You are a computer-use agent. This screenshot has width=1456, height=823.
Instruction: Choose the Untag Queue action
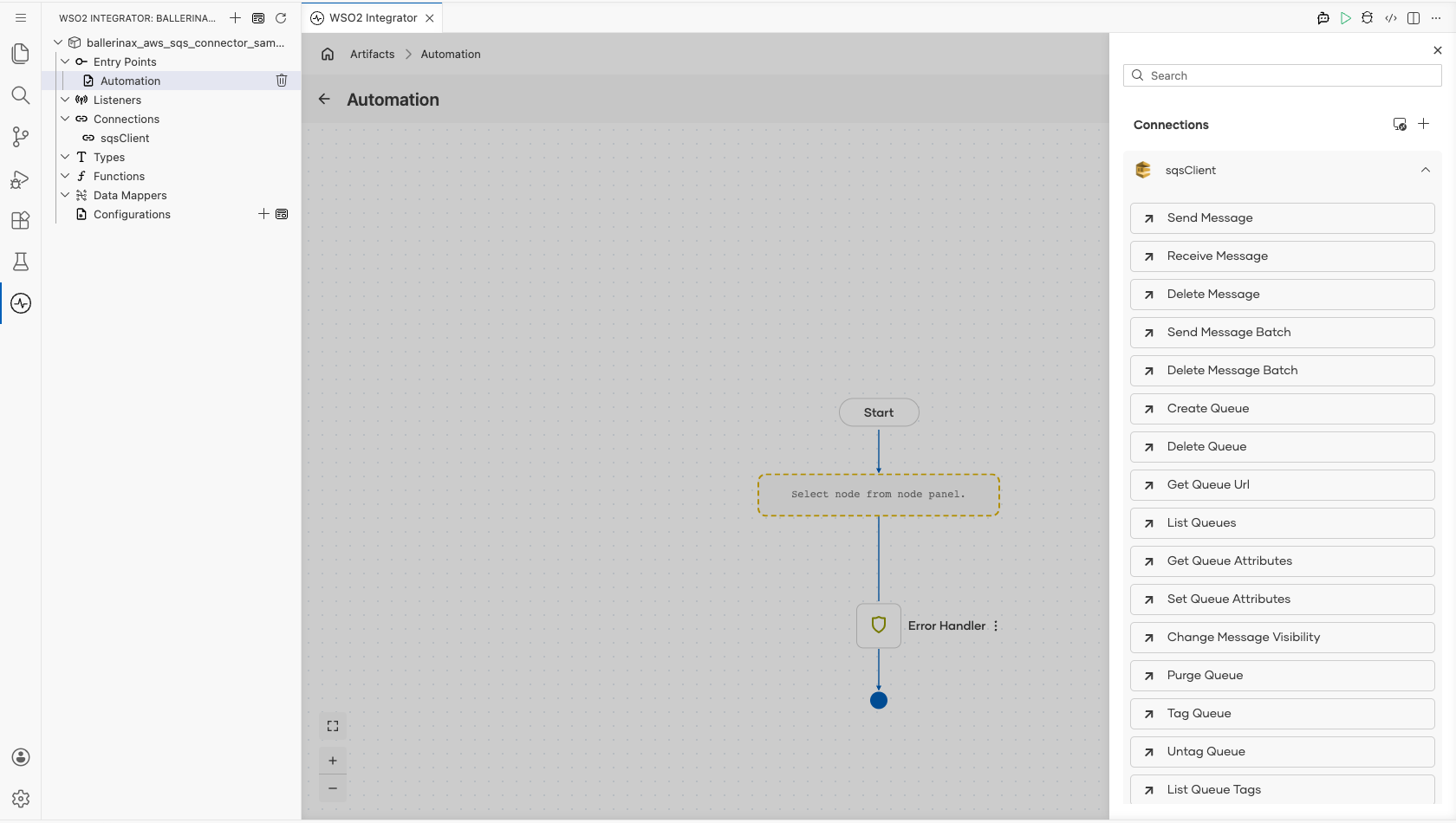pyautogui.click(x=1283, y=752)
